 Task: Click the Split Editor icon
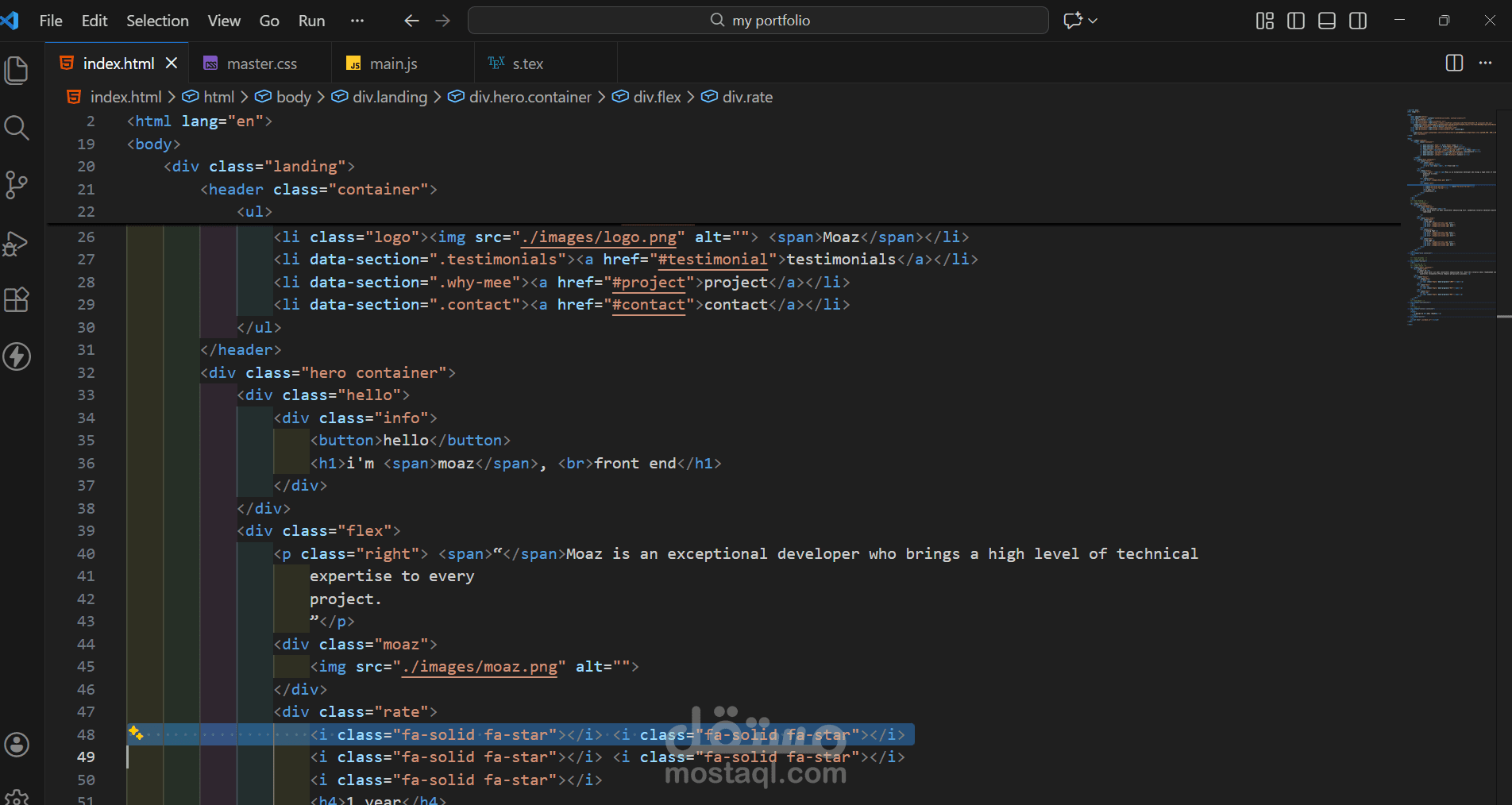pos(1454,63)
